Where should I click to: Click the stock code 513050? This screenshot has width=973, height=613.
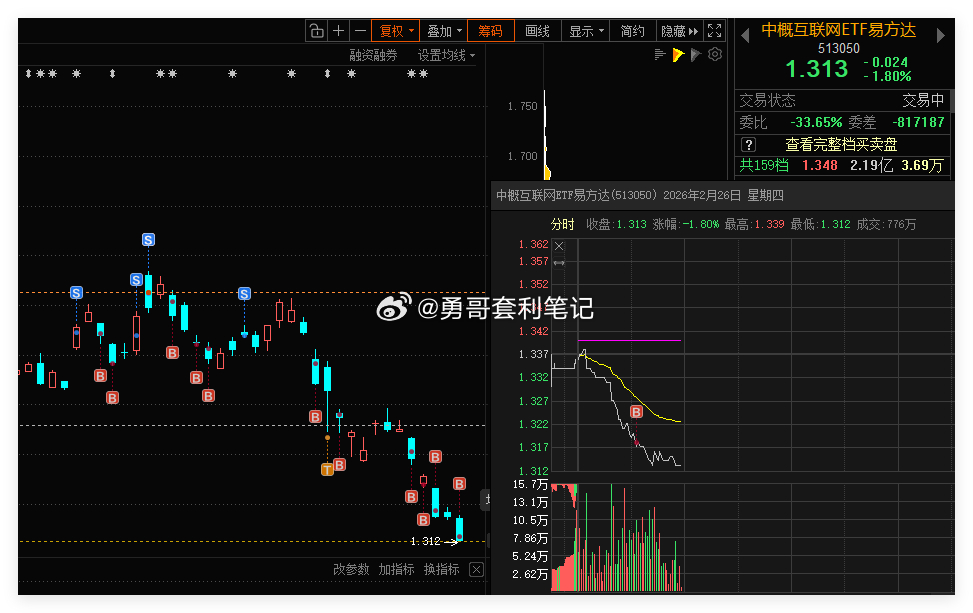[838, 48]
